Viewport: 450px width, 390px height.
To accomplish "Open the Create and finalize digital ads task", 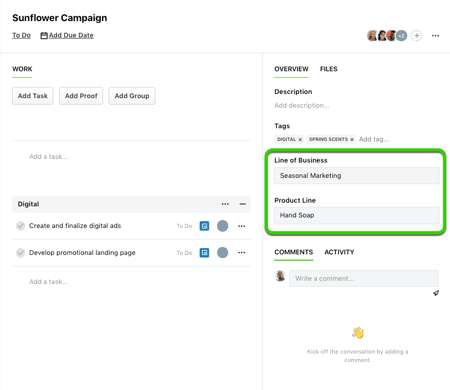I will click(75, 226).
